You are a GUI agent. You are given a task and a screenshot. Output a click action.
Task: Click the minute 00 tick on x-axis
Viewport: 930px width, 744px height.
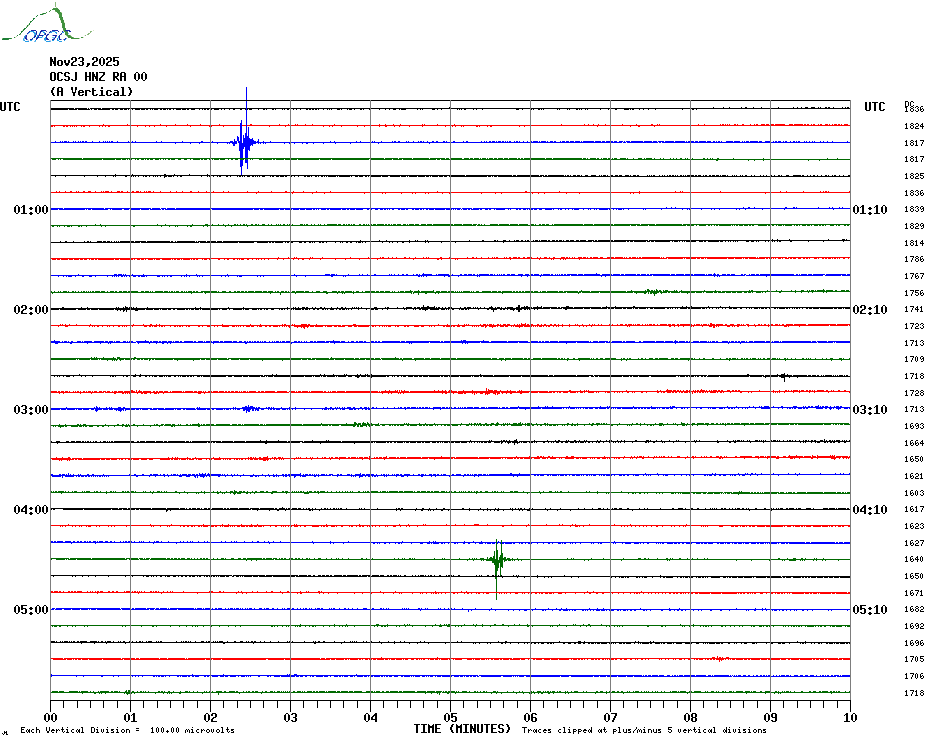(x=51, y=717)
